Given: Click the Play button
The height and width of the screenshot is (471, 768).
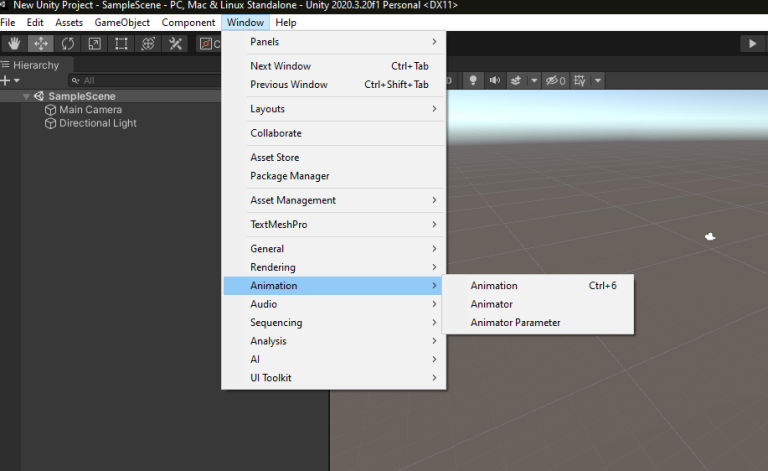Looking at the screenshot, I should pyautogui.click(x=752, y=44).
